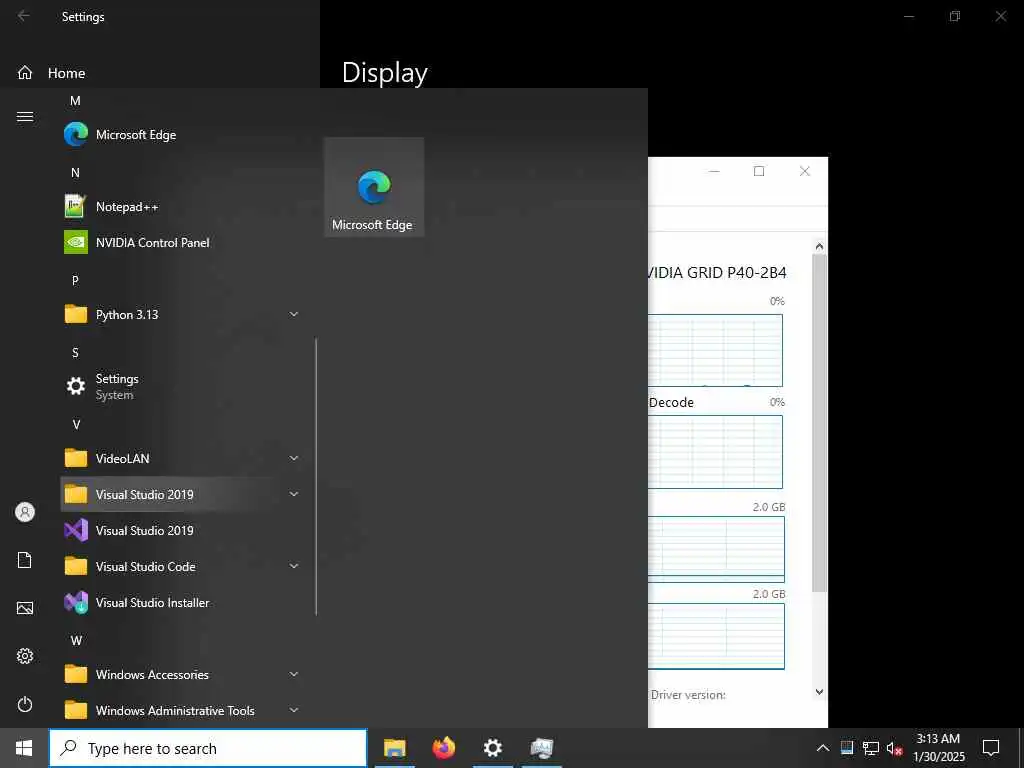Click the letter V section header
Screen dimensions: 1024x768
coord(76,424)
